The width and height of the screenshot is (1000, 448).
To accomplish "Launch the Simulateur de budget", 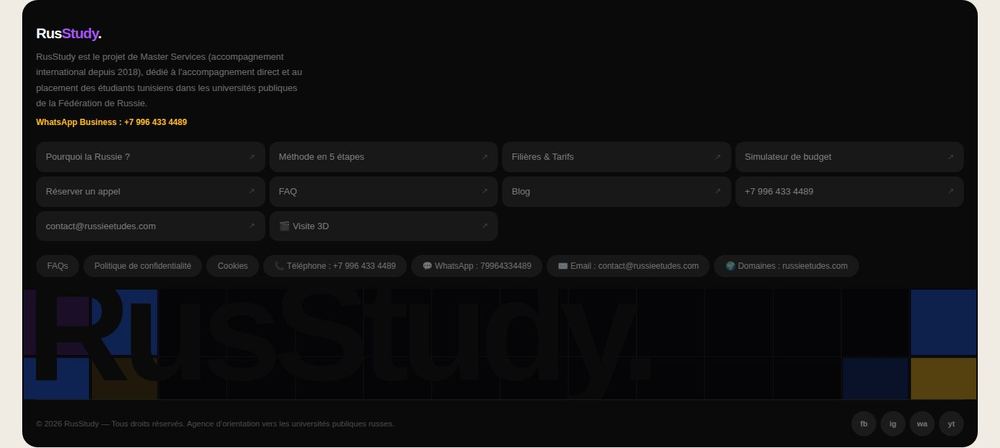I will 849,156.
